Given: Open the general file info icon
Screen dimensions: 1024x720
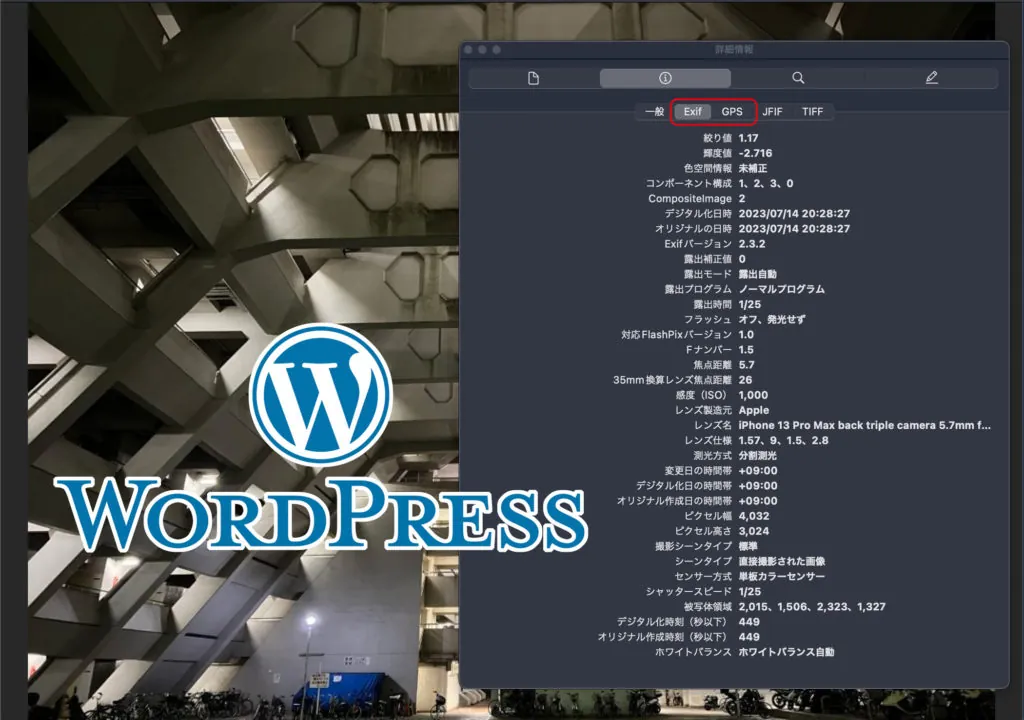Looking at the screenshot, I should point(534,78).
